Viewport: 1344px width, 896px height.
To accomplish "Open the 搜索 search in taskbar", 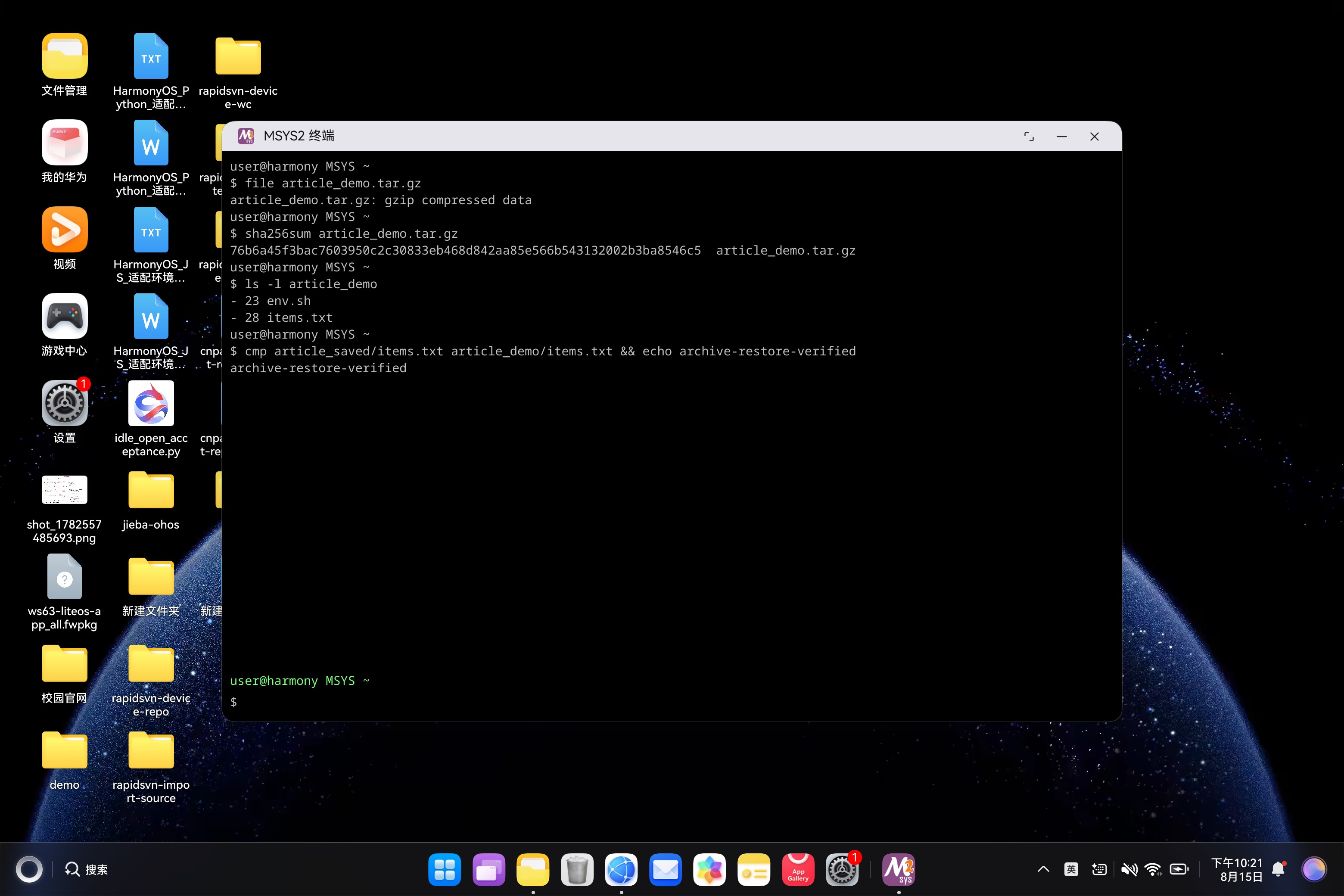I will (86, 869).
